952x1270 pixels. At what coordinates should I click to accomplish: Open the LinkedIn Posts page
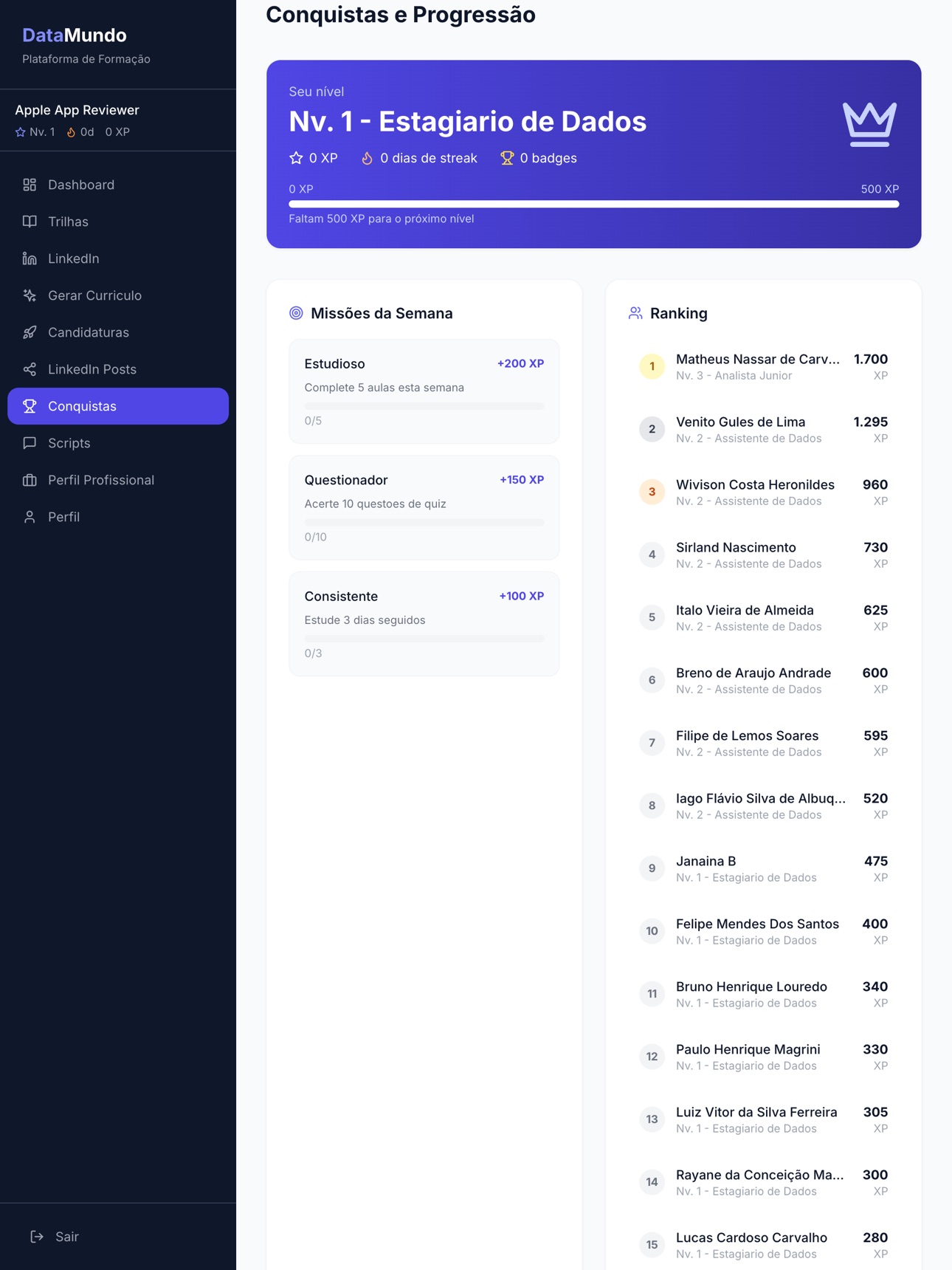click(118, 369)
